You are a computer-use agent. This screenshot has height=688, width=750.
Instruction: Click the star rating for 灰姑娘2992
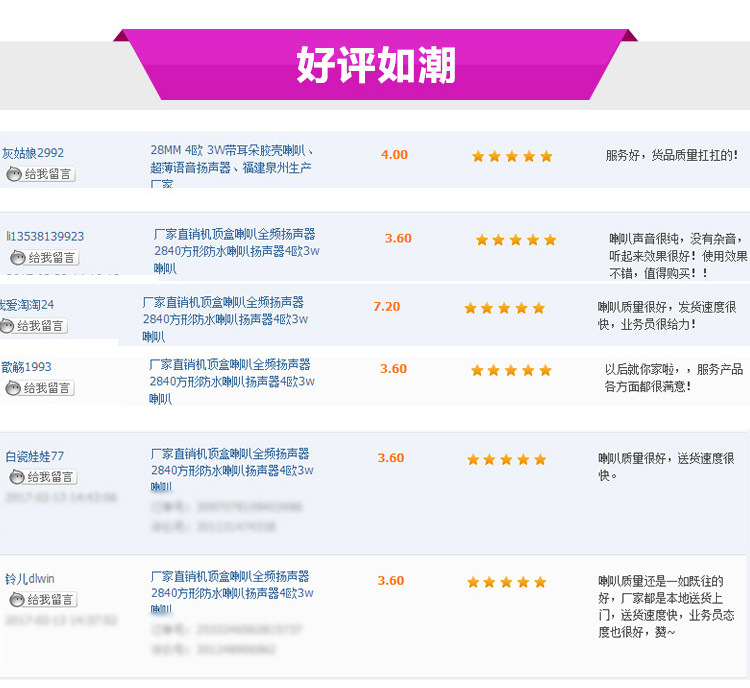coord(512,156)
